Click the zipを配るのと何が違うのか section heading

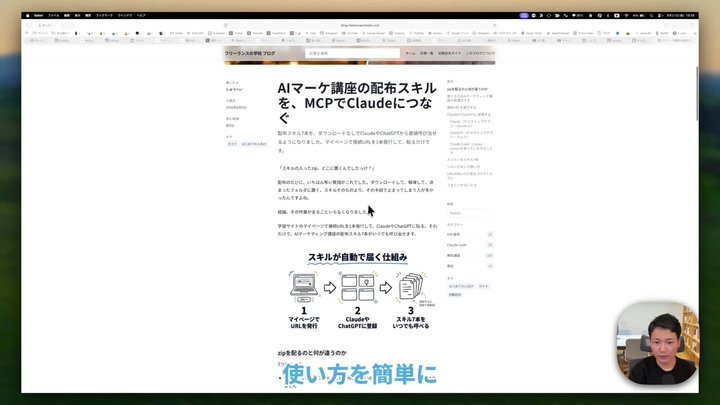(x=312, y=353)
